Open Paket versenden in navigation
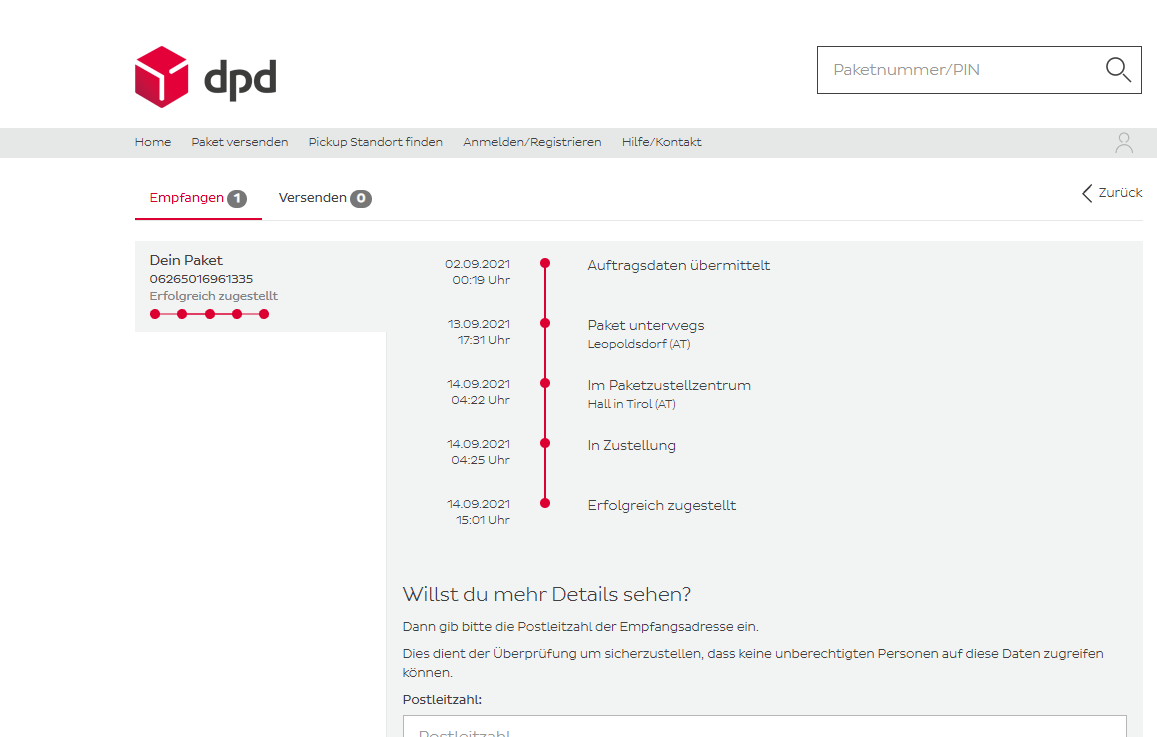1157x737 pixels. tap(240, 142)
